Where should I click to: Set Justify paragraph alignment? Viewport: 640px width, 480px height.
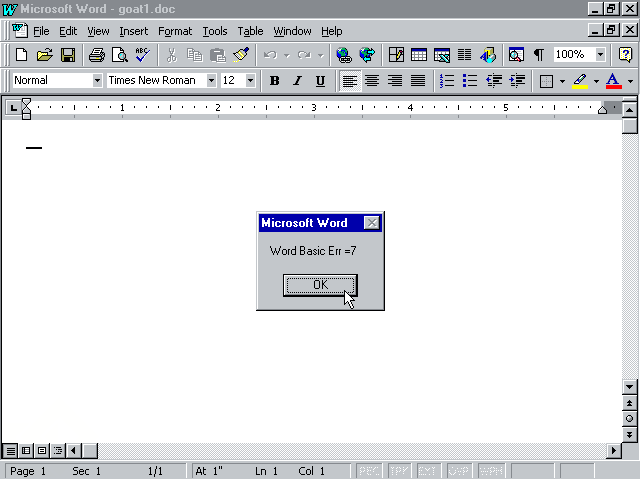pos(418,81)
